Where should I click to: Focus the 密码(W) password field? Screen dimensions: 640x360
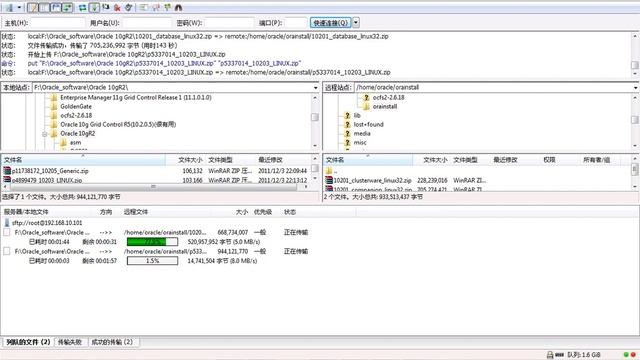(229, 23)
